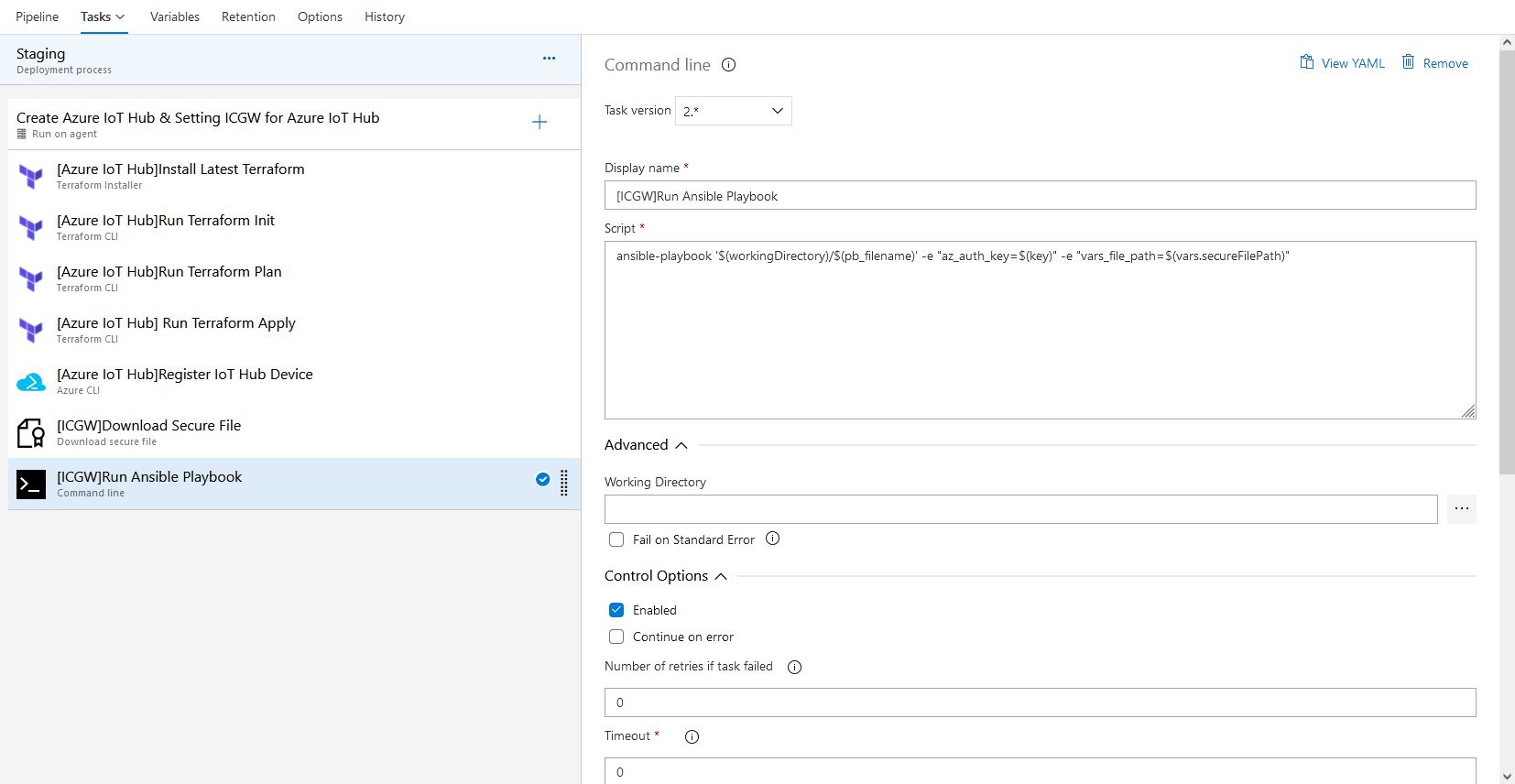Image resolution: width=1515 pixels, height=784 pixels.
Task: Switch to the Variables tab
Action: (x=174, y=16)
